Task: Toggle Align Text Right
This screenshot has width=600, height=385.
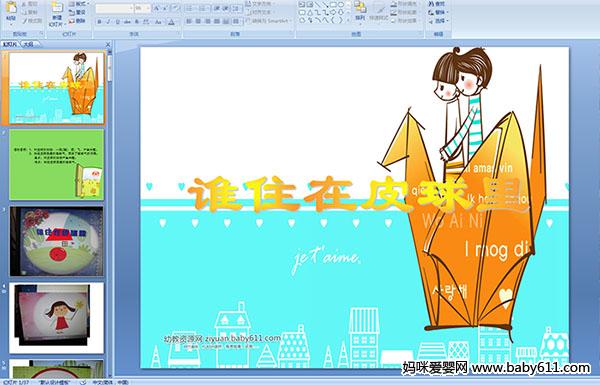Action: click(208, 21)
